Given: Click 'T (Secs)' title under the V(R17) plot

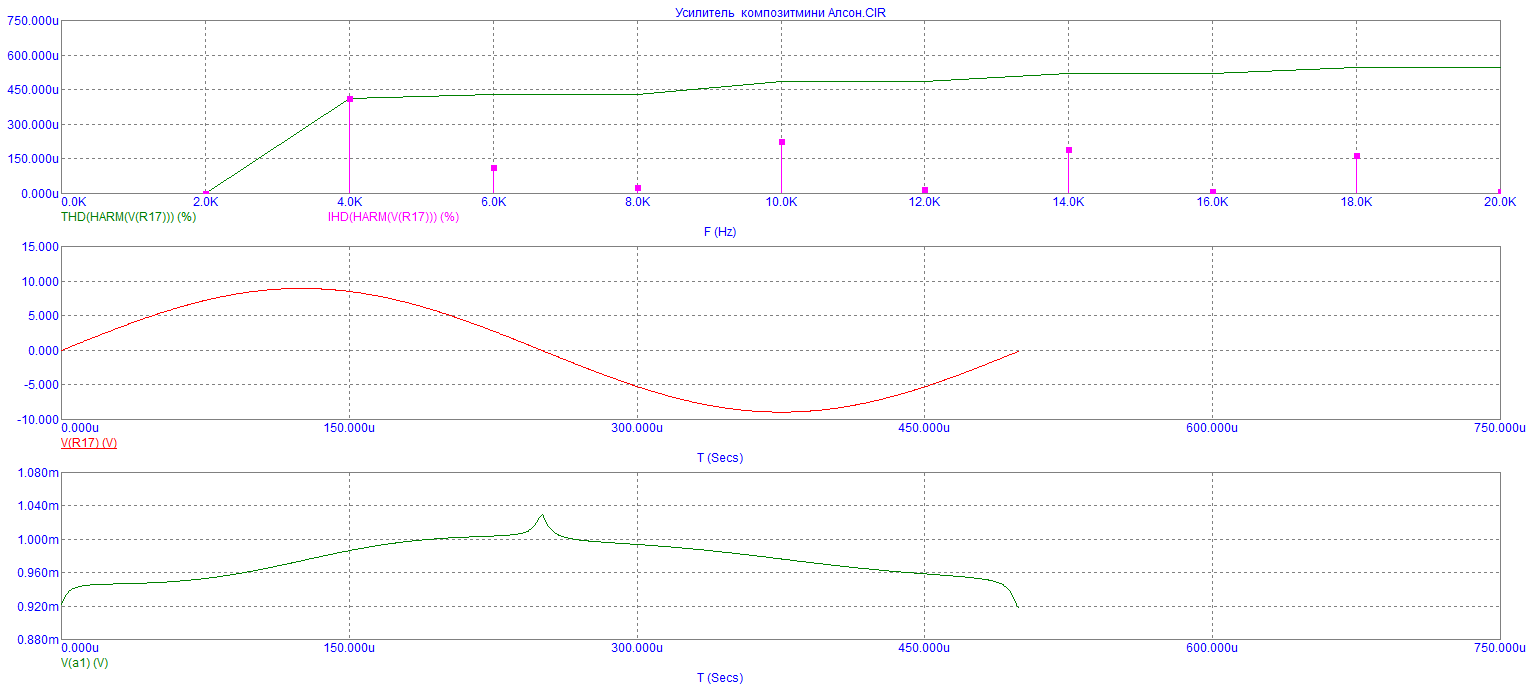Looking at the screenshot, I should [x=719, y=457].
